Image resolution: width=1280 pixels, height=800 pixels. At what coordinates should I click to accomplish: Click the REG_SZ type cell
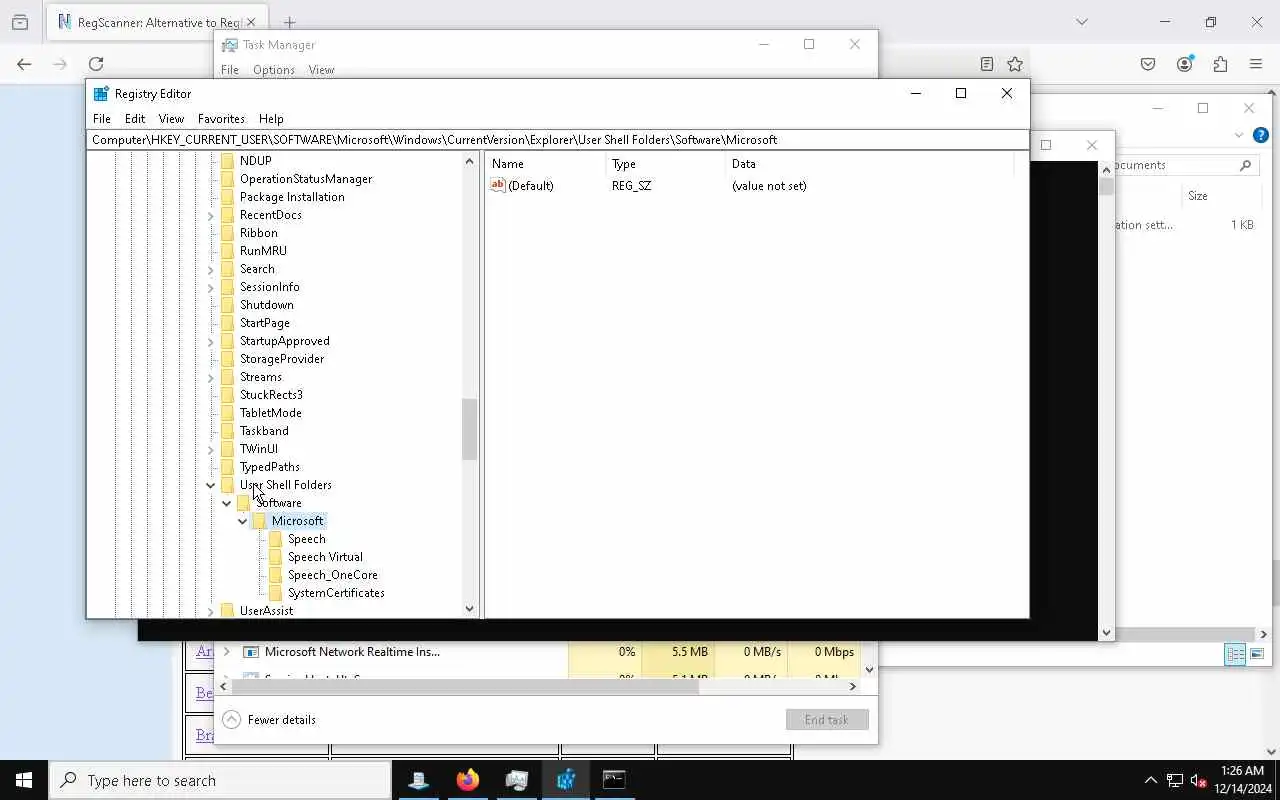point(631,186)
